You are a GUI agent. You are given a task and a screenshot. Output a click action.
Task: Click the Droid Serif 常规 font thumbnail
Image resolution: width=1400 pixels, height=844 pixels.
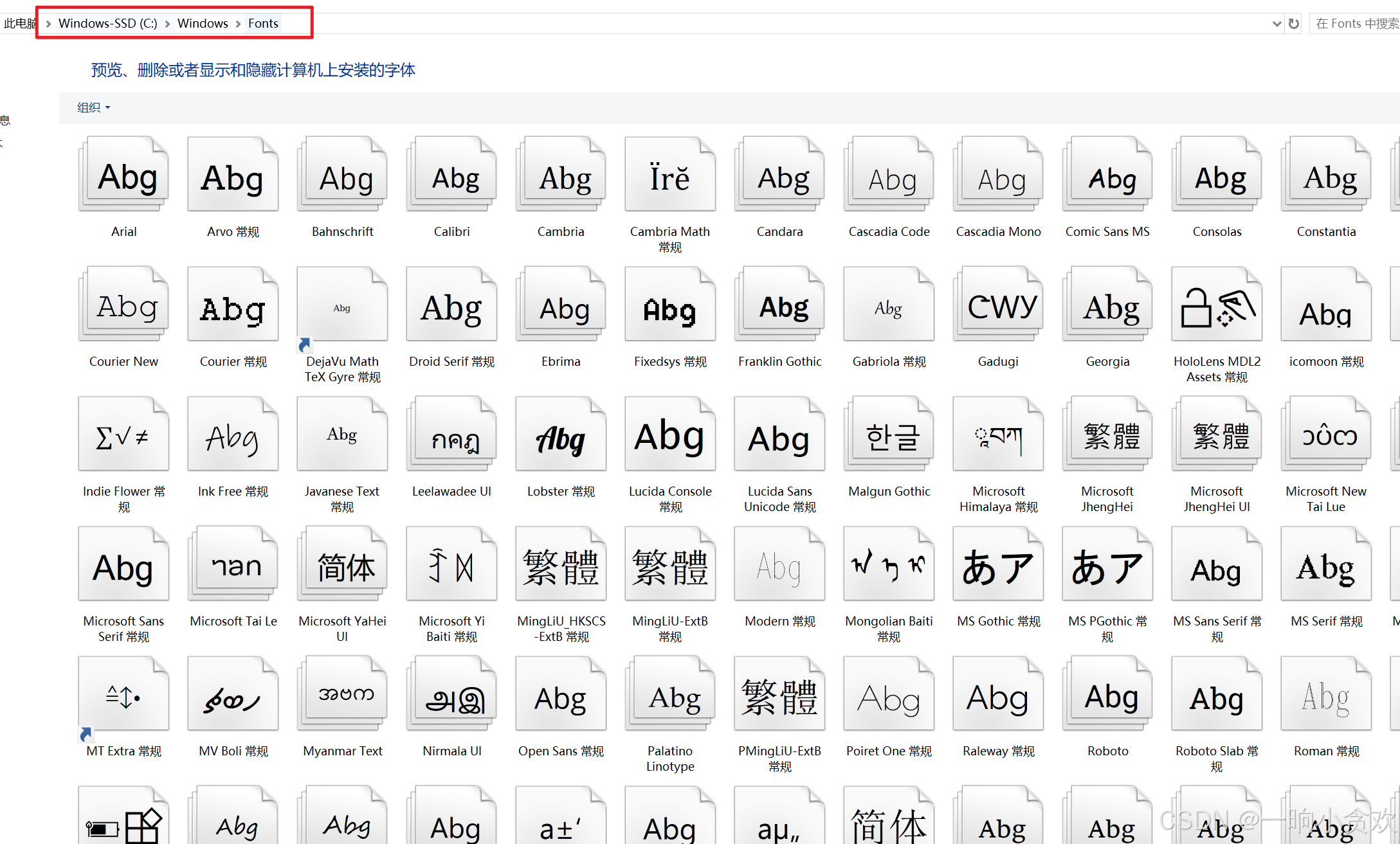(x=451, y=303)
